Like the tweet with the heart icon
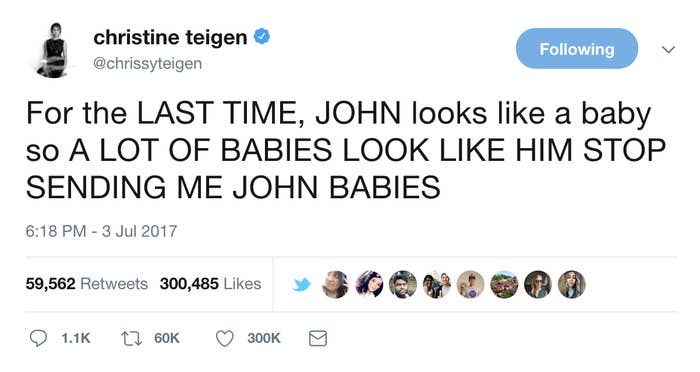The width and height of the screenshot is (700, 372). [225, 339]
